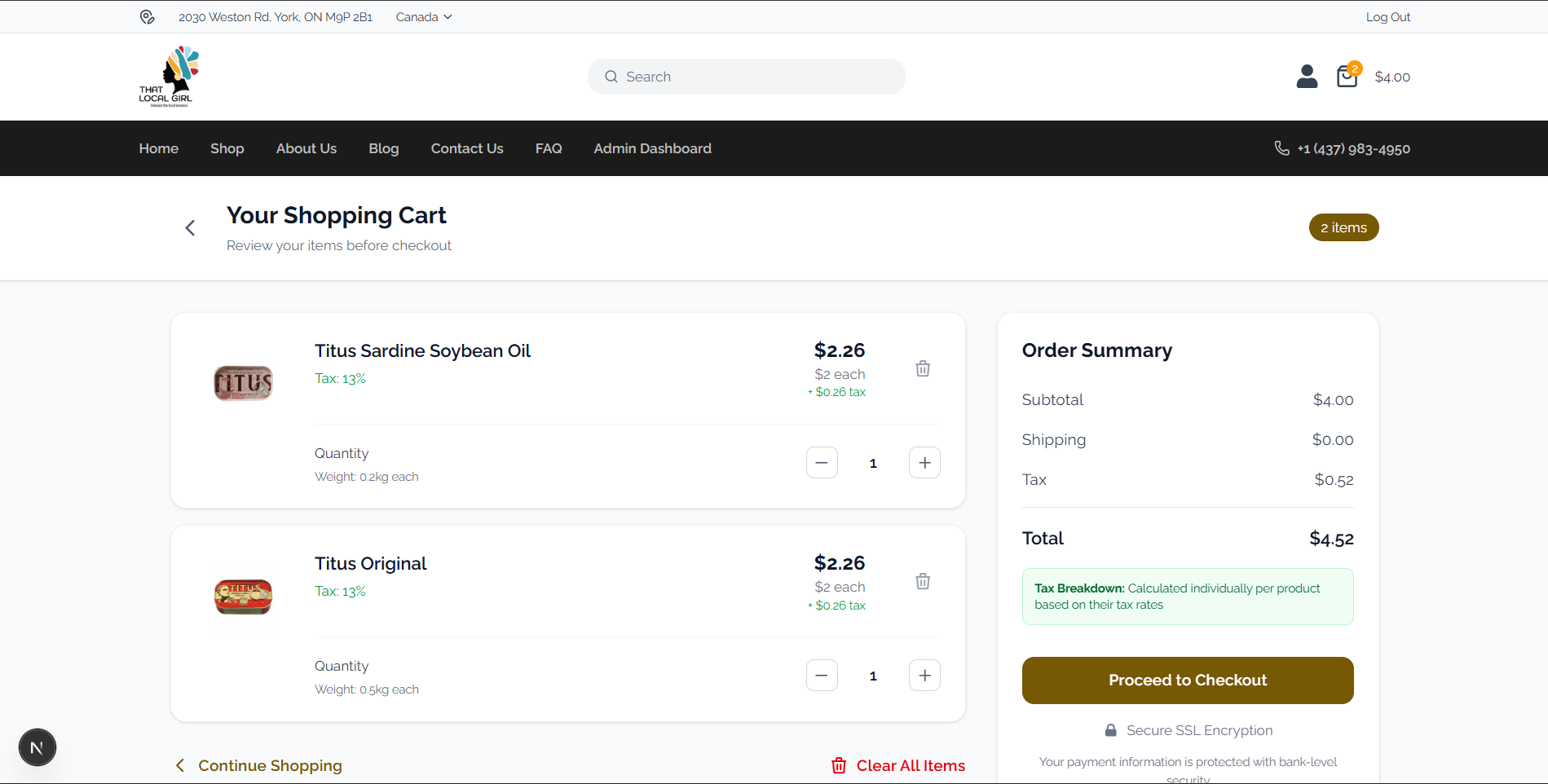Screen dimensions: 1548x784
Task: Focus the Search input field
Action: 758,77
